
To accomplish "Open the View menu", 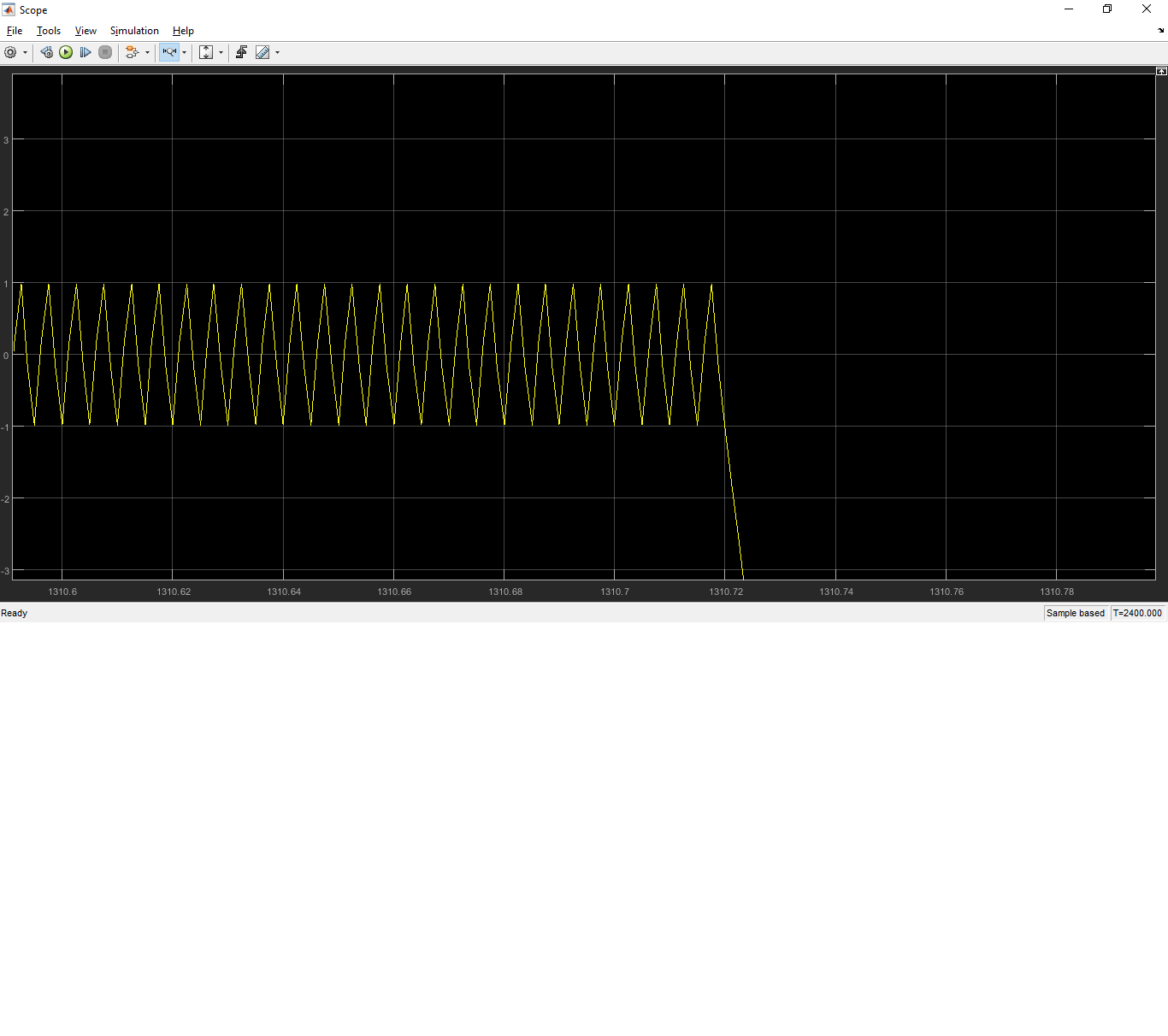I will coord(86,31).
